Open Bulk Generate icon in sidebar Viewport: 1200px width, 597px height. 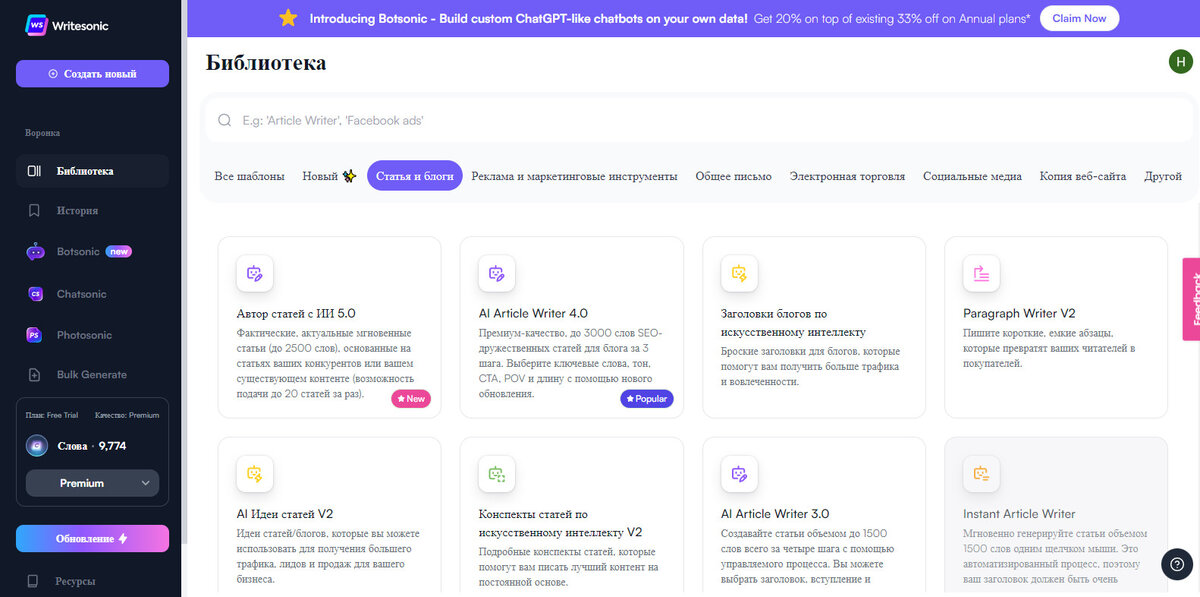[34, 375]
